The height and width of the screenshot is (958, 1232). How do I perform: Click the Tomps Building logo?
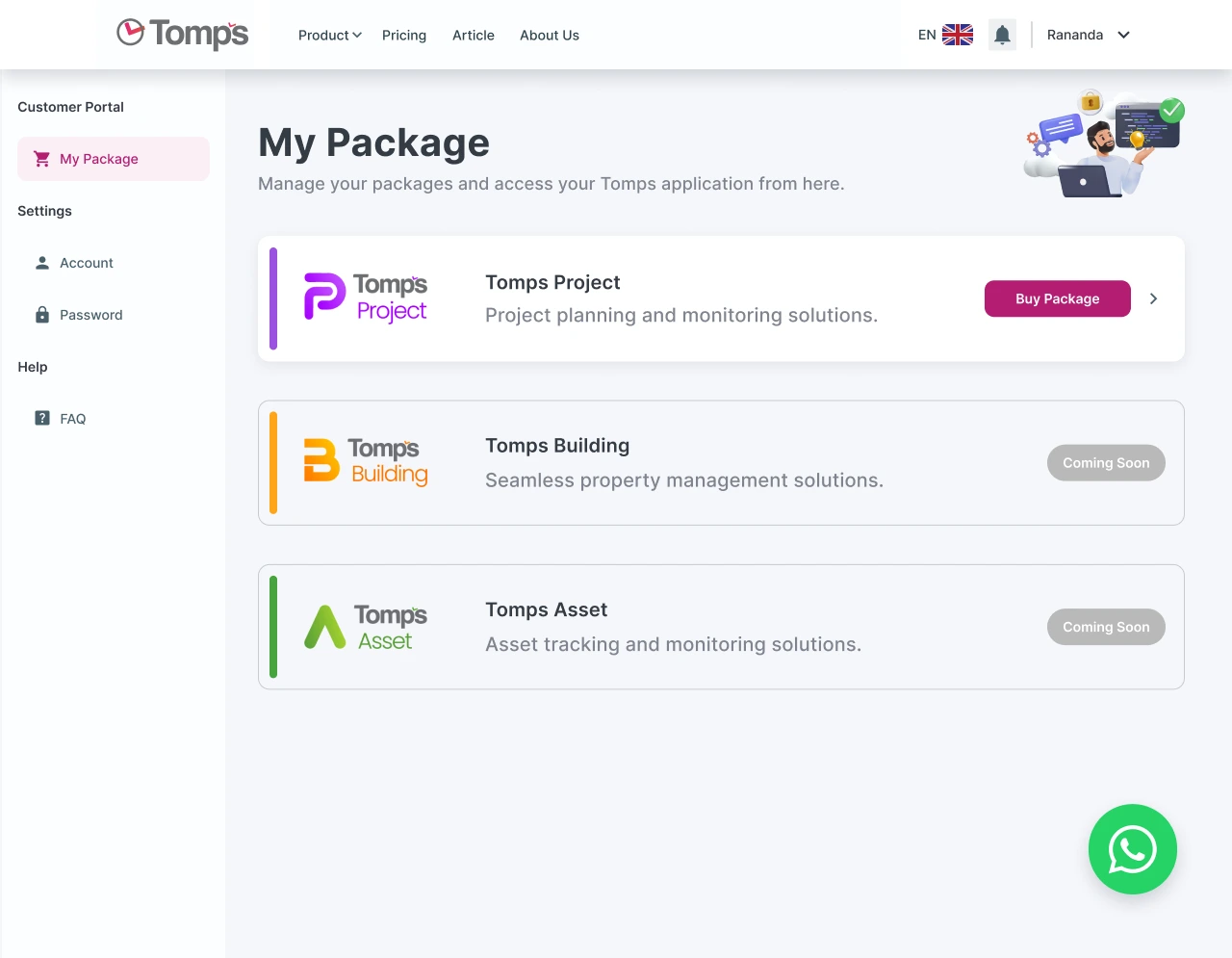(x=366, y=462)
